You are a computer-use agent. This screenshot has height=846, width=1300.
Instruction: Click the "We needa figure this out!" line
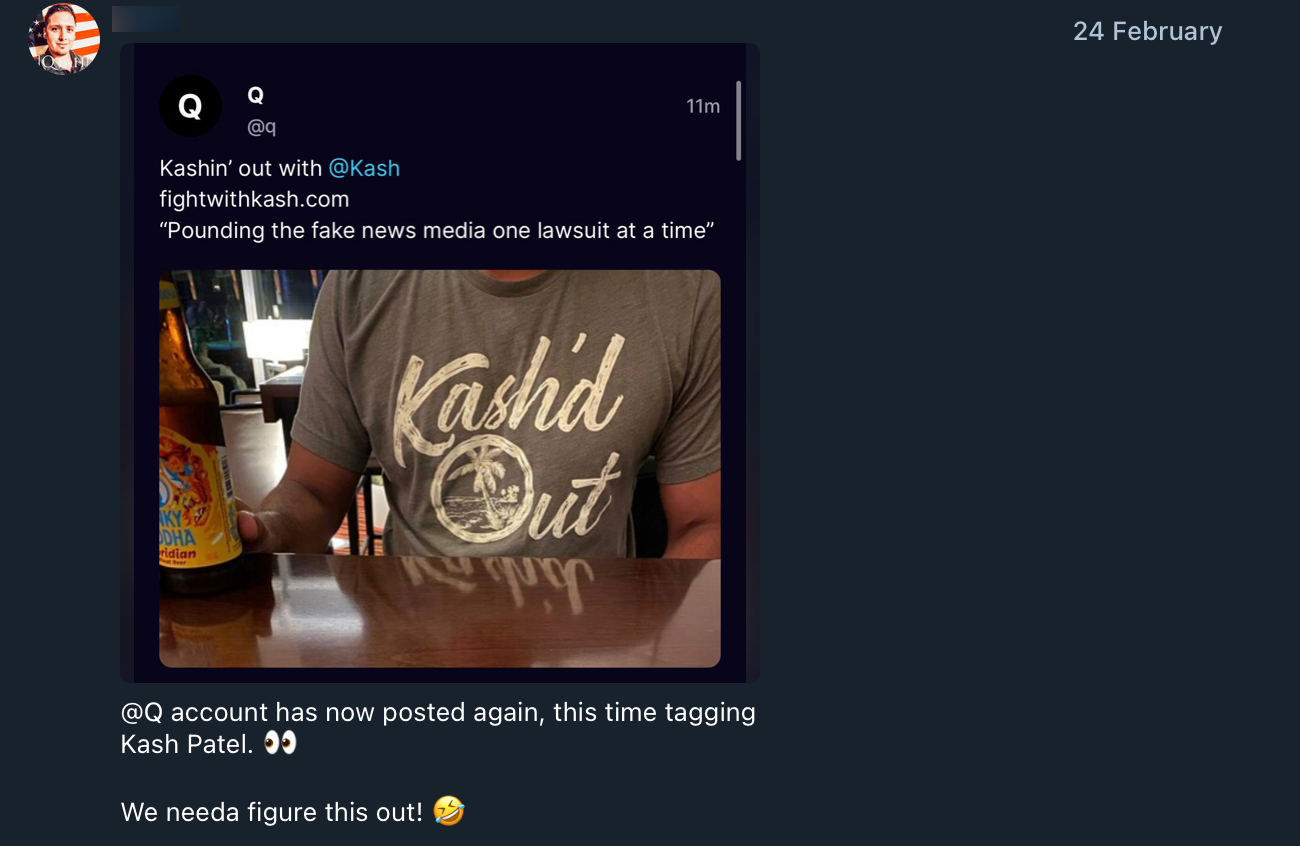[x=272, y=812]
